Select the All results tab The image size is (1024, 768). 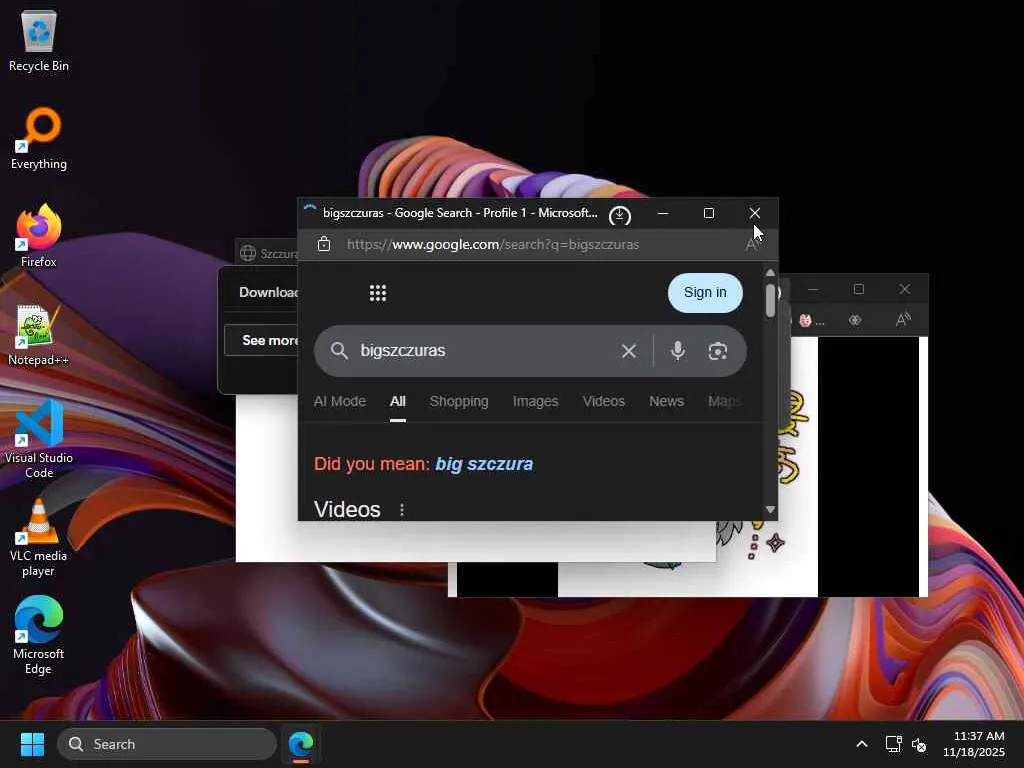pyautogui.click(x=398, y=401)
